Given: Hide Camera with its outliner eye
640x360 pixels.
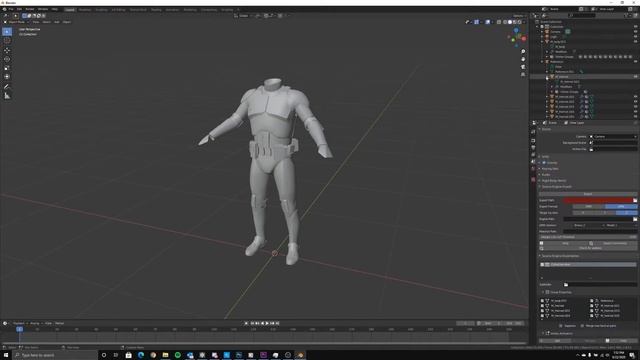Looking at the screenshot, I should pos(636,31).
